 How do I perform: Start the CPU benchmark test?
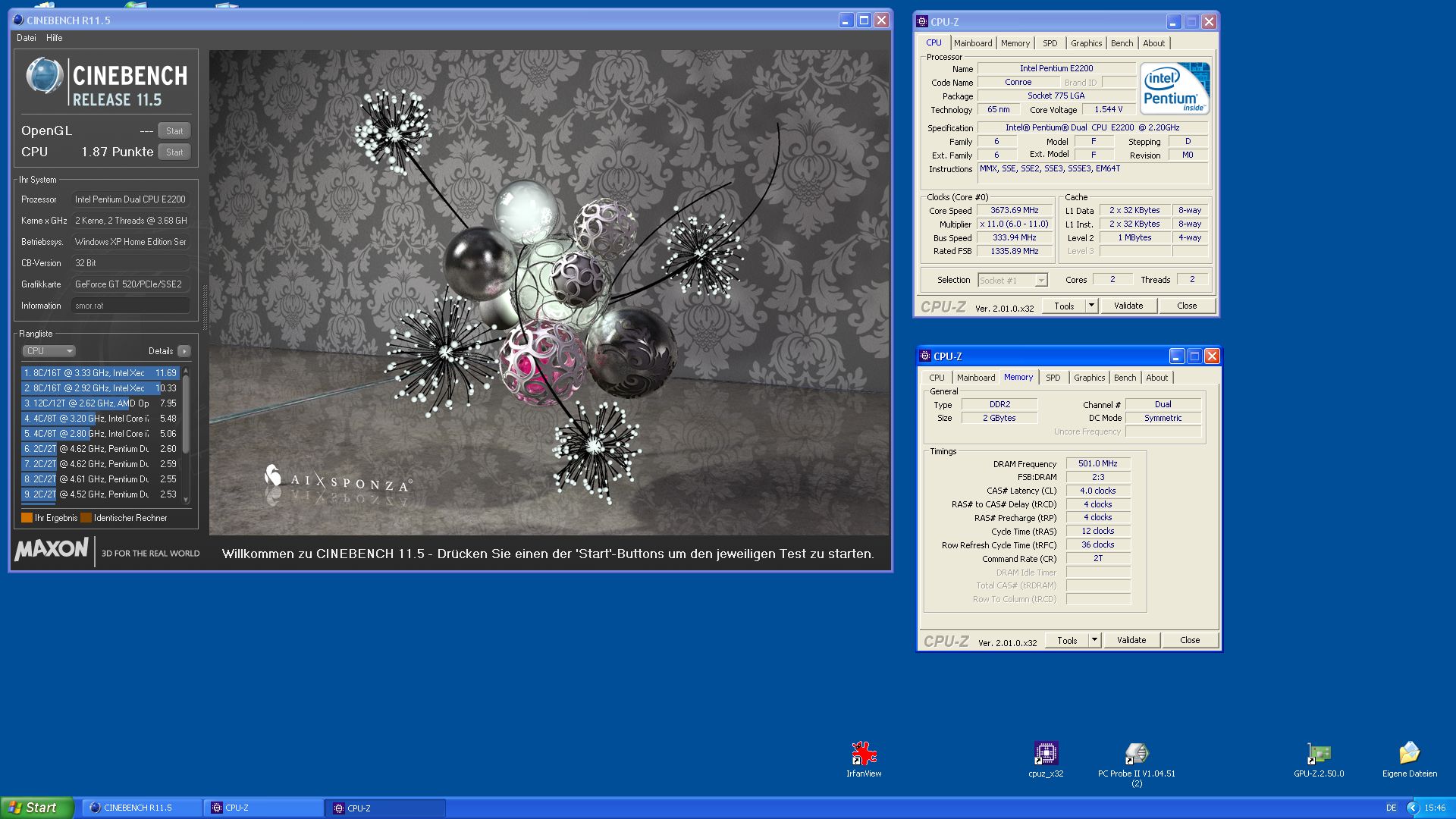point(174,152)
